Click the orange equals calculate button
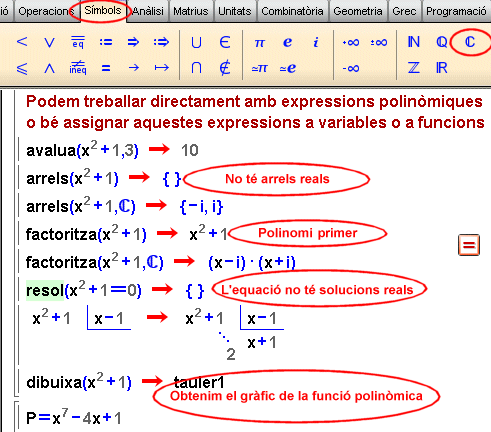 469,245
